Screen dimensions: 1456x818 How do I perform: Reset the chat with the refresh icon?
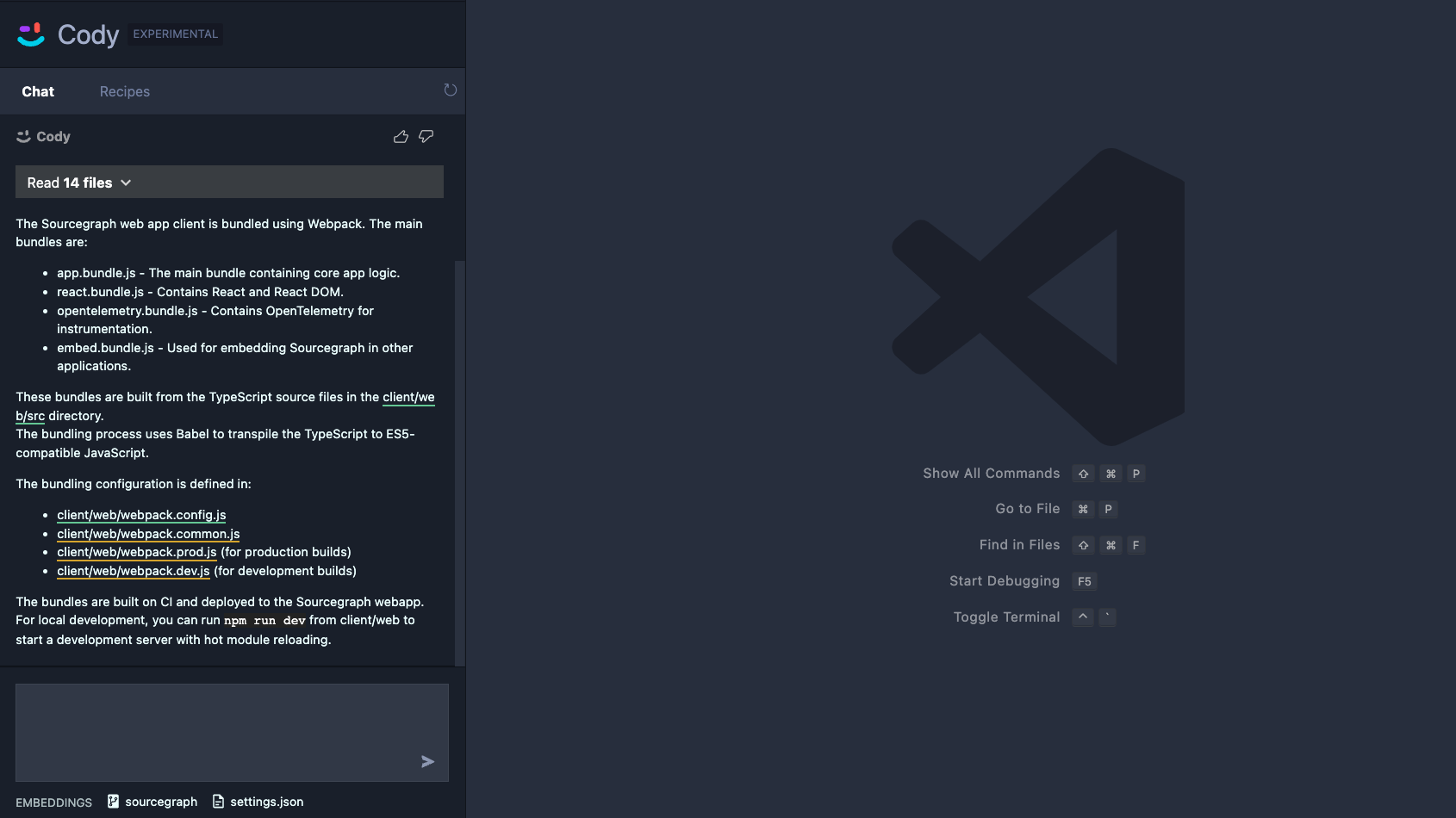tap(450, 90)
